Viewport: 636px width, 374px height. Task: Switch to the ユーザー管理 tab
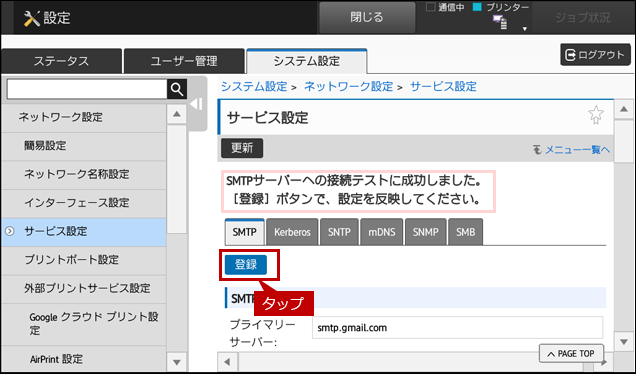coord(184,61)
